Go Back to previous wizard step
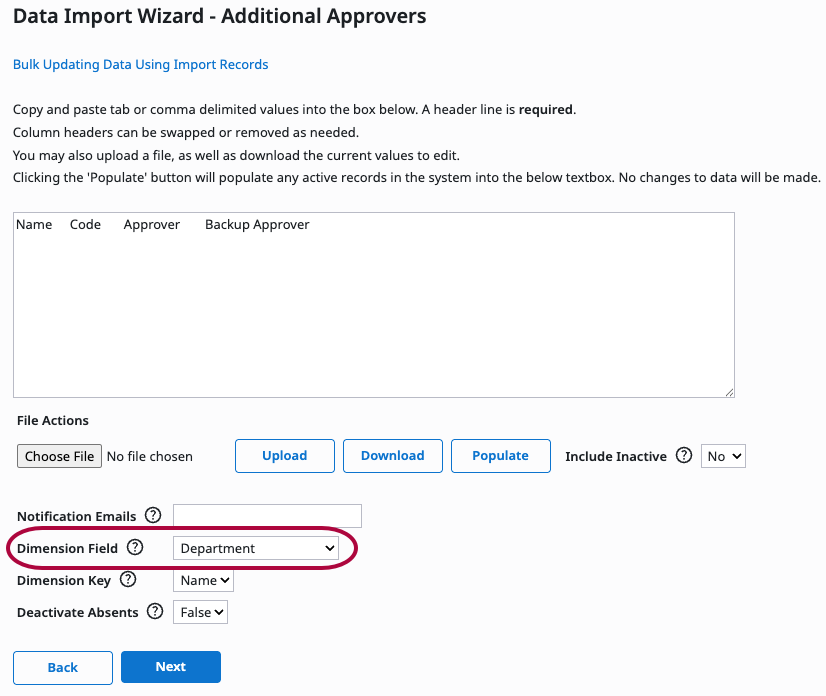Image resolution: width=826 pixels, height=696 pixels. (63, 668)
